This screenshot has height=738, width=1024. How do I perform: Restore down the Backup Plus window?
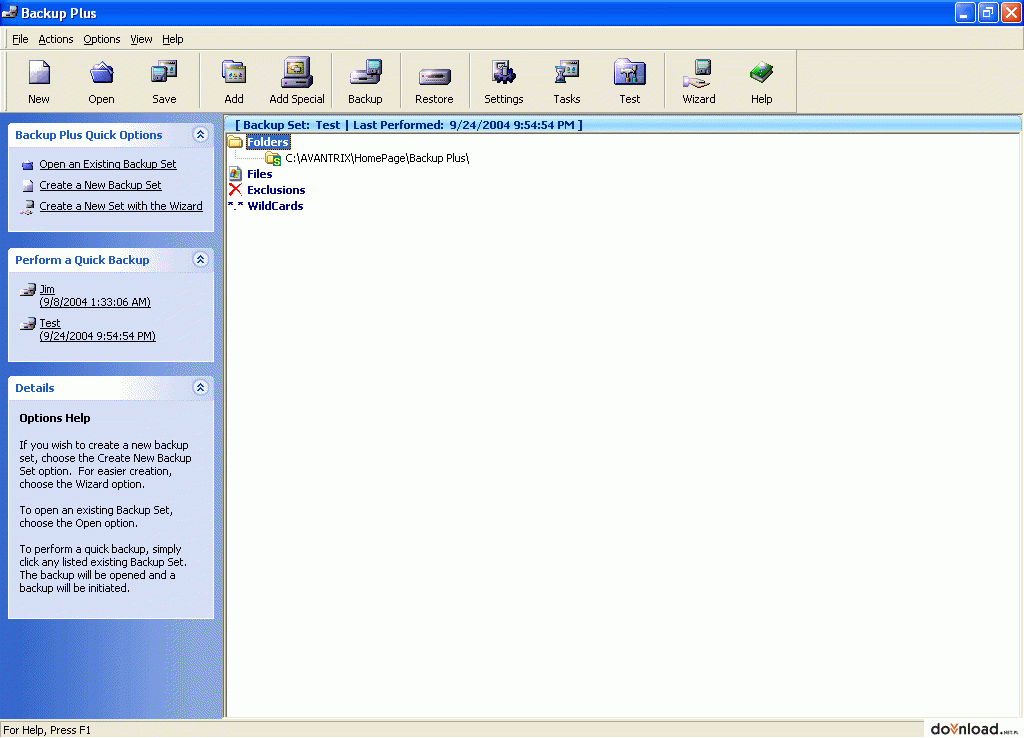(x=988, y=13)
